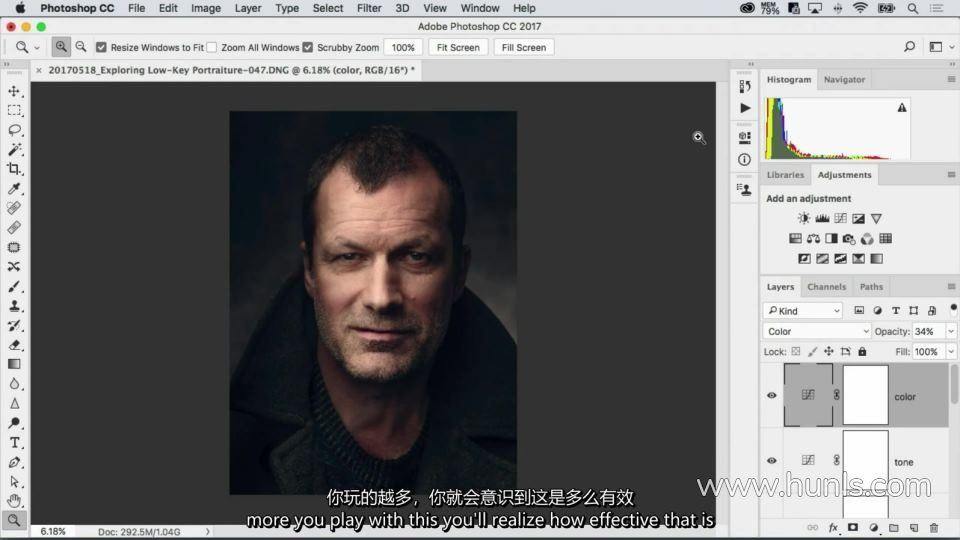Open the Image menu
Viewport: 960px width, 540px height.
[x=206, y=8]
